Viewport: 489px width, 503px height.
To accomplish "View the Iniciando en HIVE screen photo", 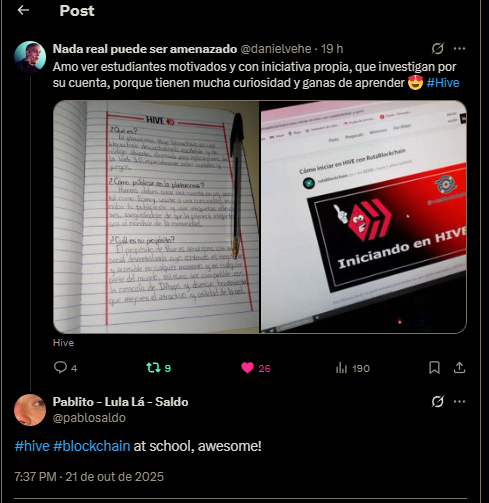I will coord(363,217).
